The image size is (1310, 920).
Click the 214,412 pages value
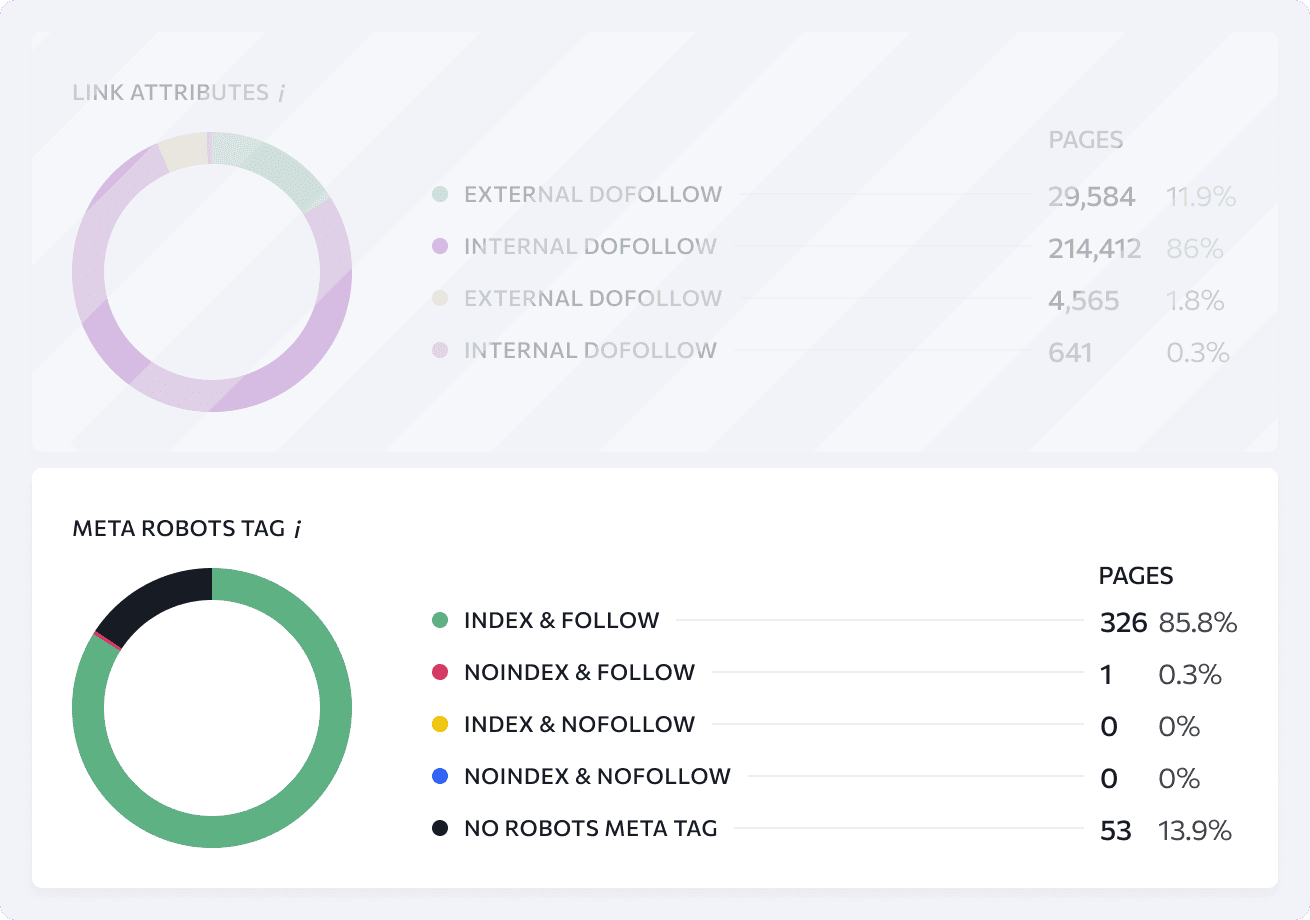pyautogui.click(x=1095, y=249)
